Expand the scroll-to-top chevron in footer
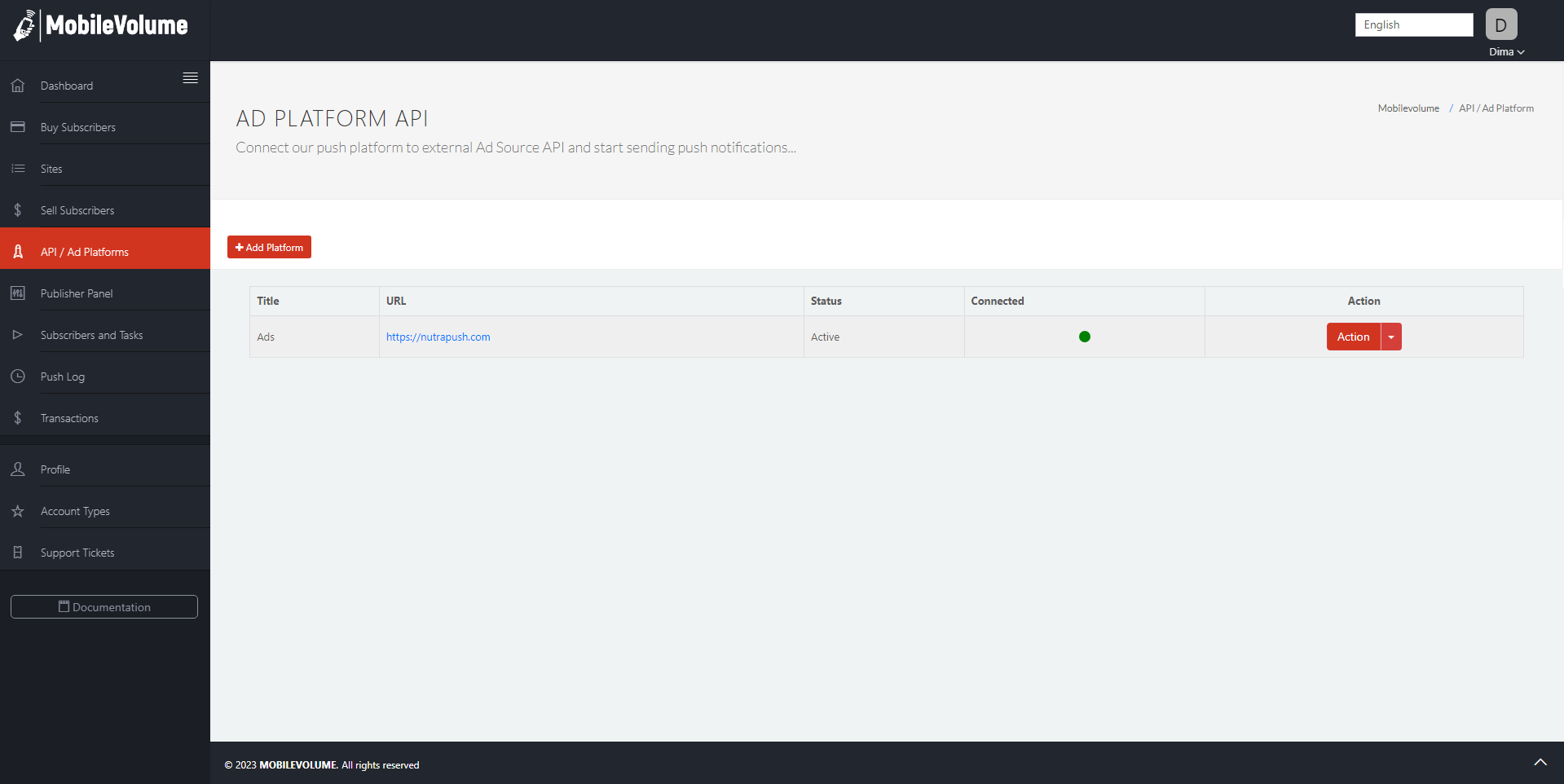Screen dimensions: 1564x784 click(1540, 763)
